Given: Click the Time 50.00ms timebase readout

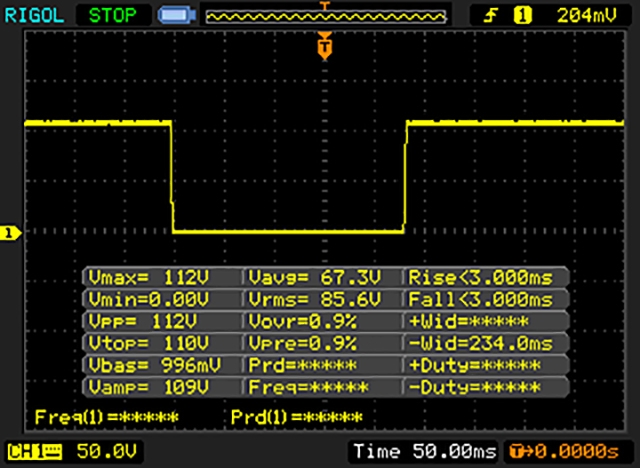Looking at the screenshot, I should tap(424, 451).
